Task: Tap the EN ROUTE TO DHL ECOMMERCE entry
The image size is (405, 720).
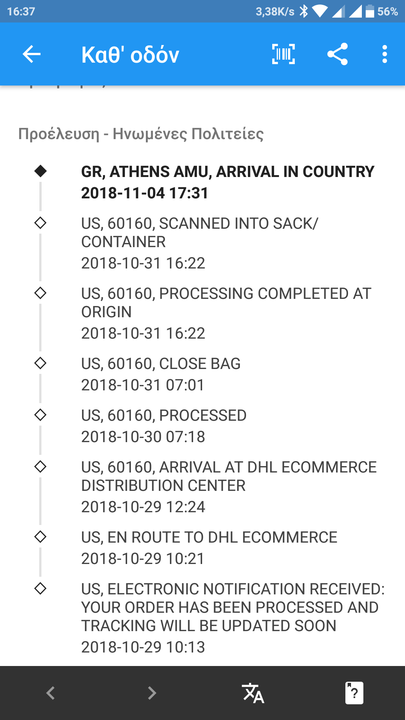Action: point(209,547)
